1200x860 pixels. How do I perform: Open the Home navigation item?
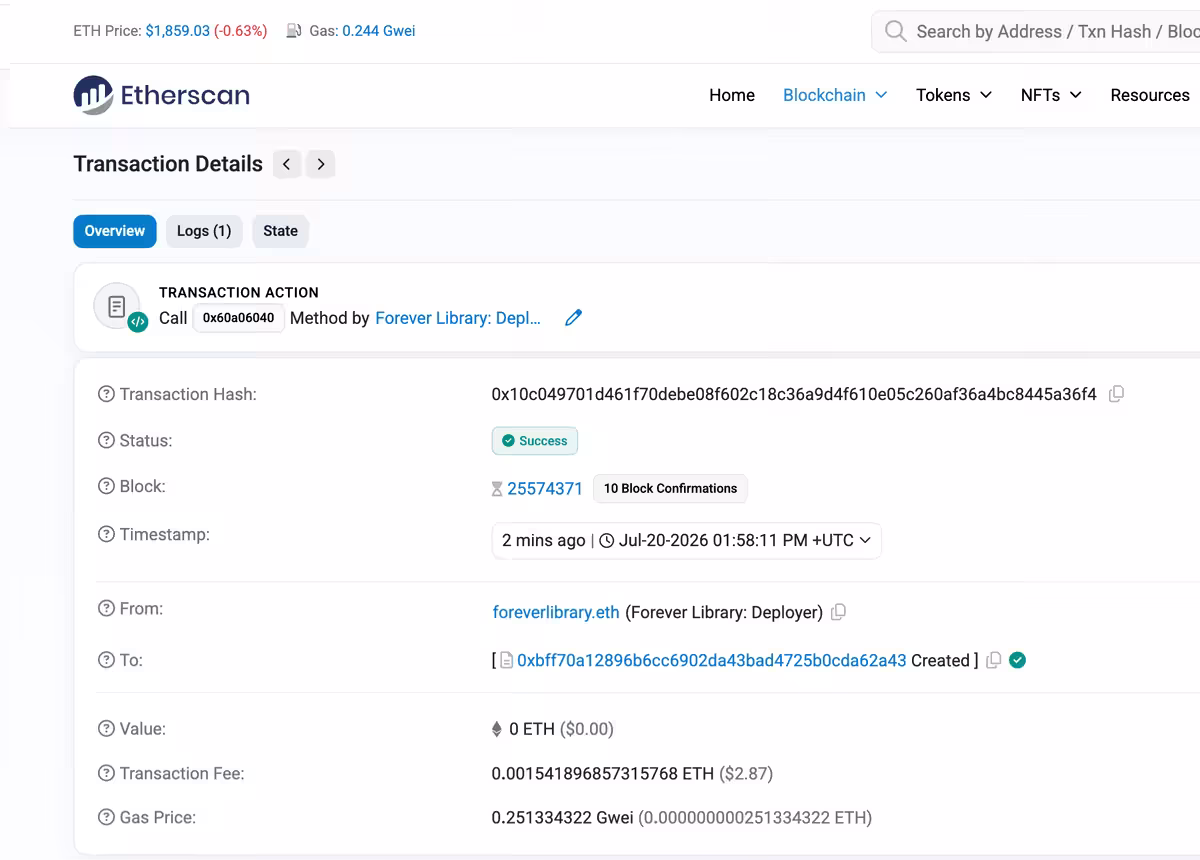coord(732,95)
